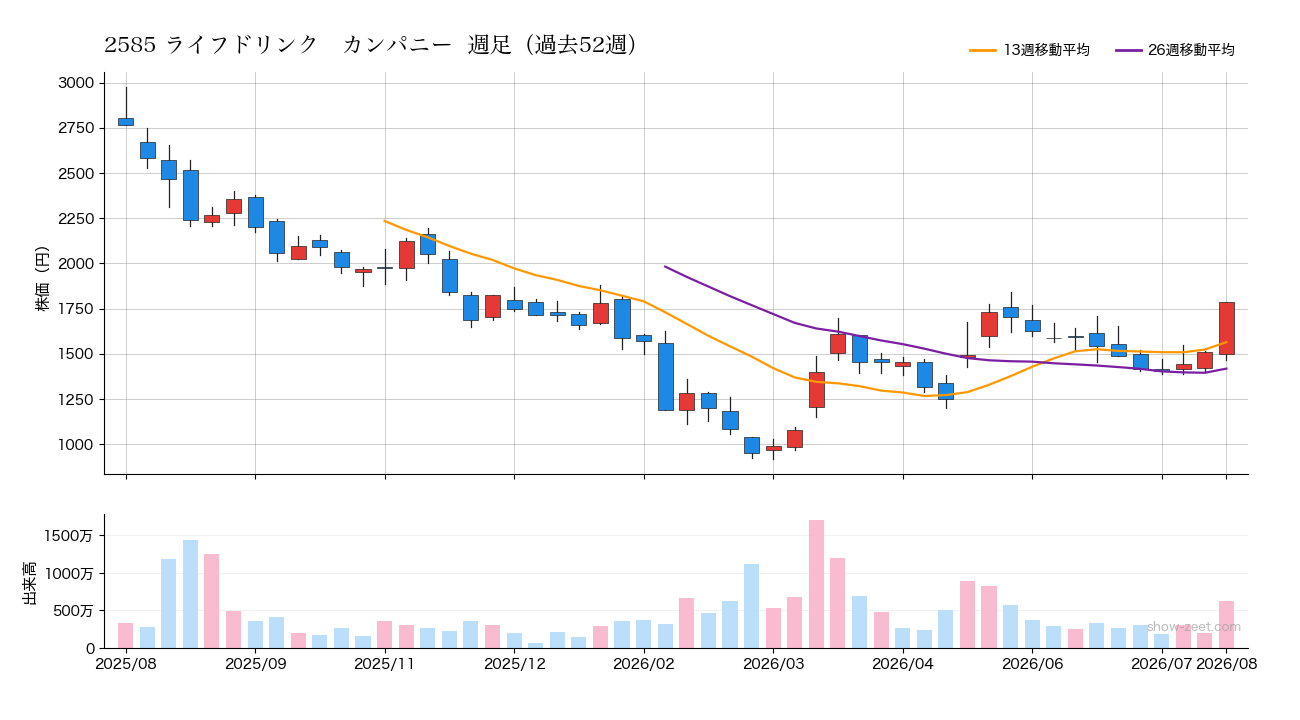
Task: Select the 1750 price axis label
Action: point(76,309)
